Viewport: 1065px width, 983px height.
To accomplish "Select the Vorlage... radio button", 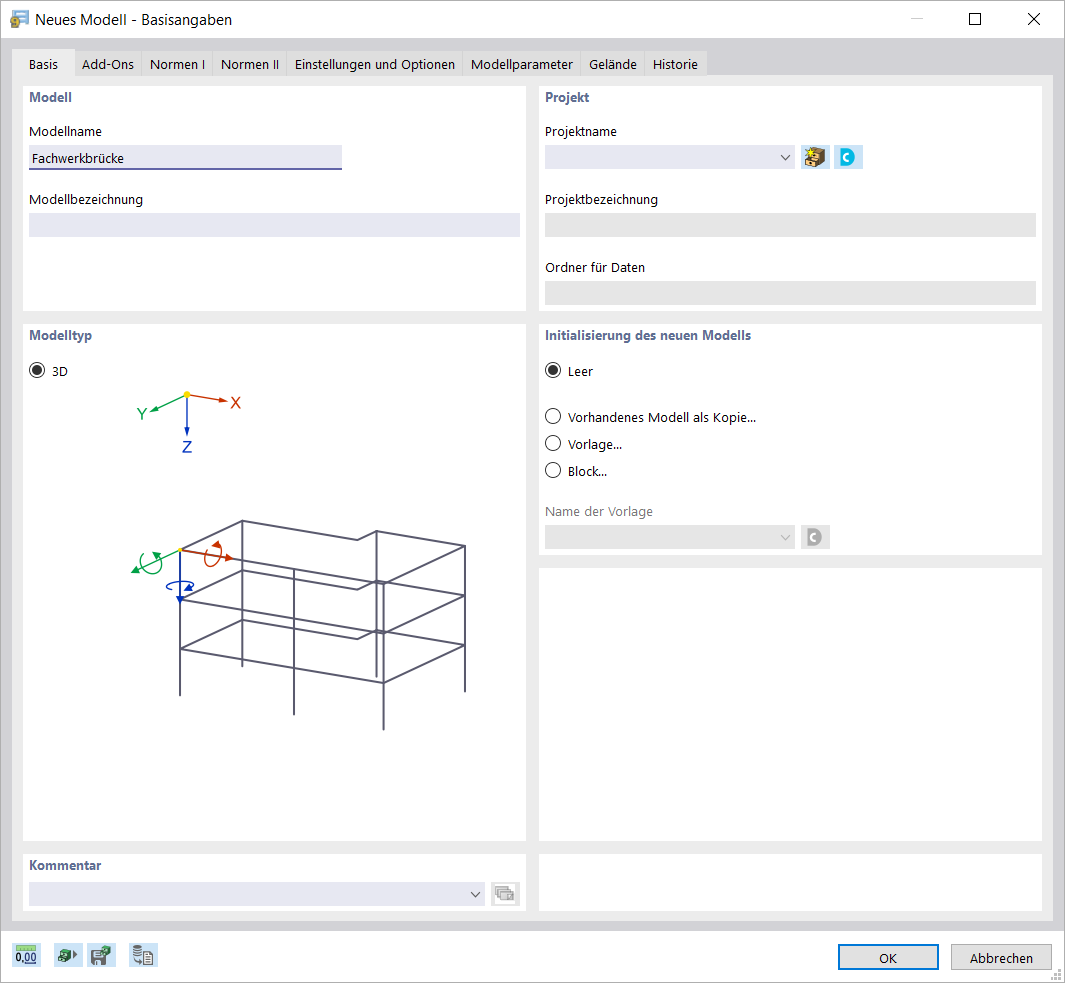I will pyautogui.click(x=553, y=444).
